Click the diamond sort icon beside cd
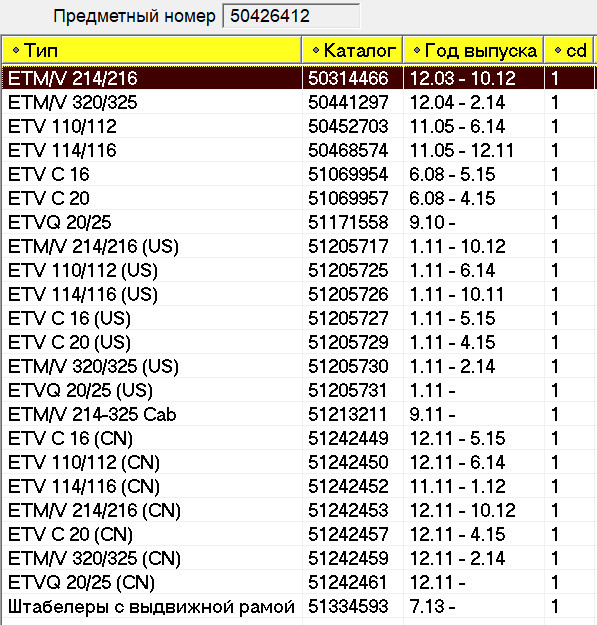The width and height of the screenshot is (597, 625). point(558,50)
